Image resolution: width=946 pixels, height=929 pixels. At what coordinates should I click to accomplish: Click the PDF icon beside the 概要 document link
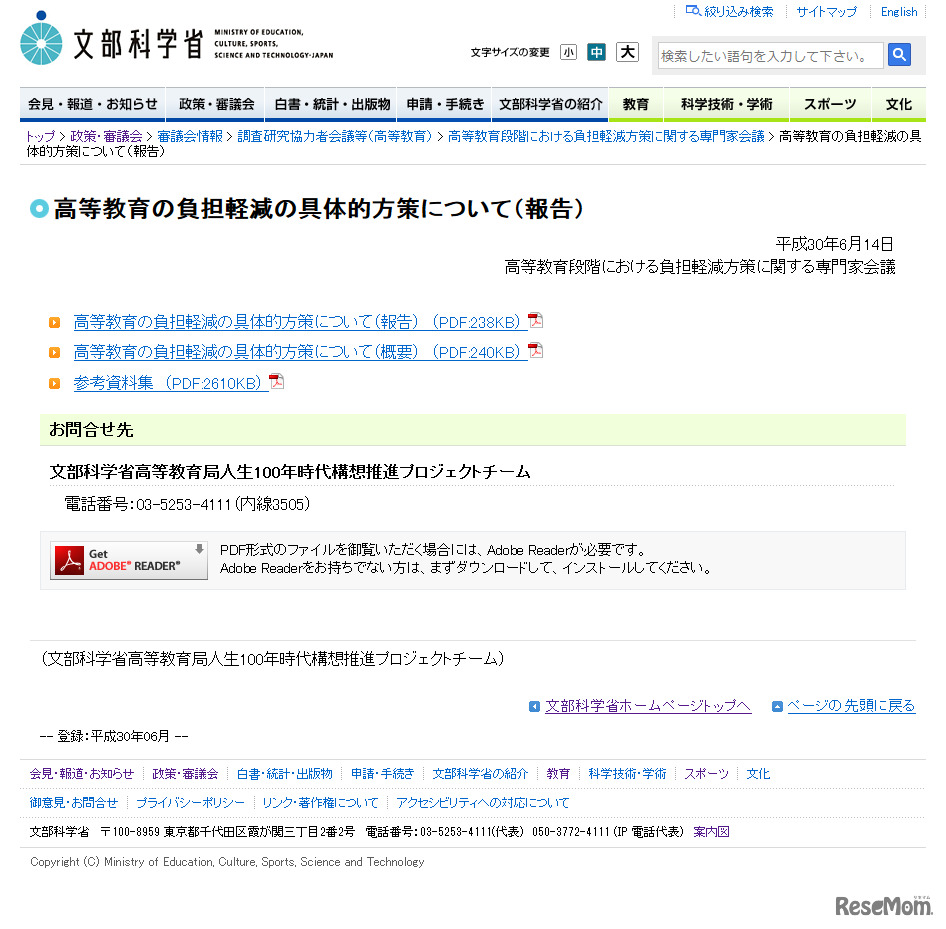click(x=536, y=351)
